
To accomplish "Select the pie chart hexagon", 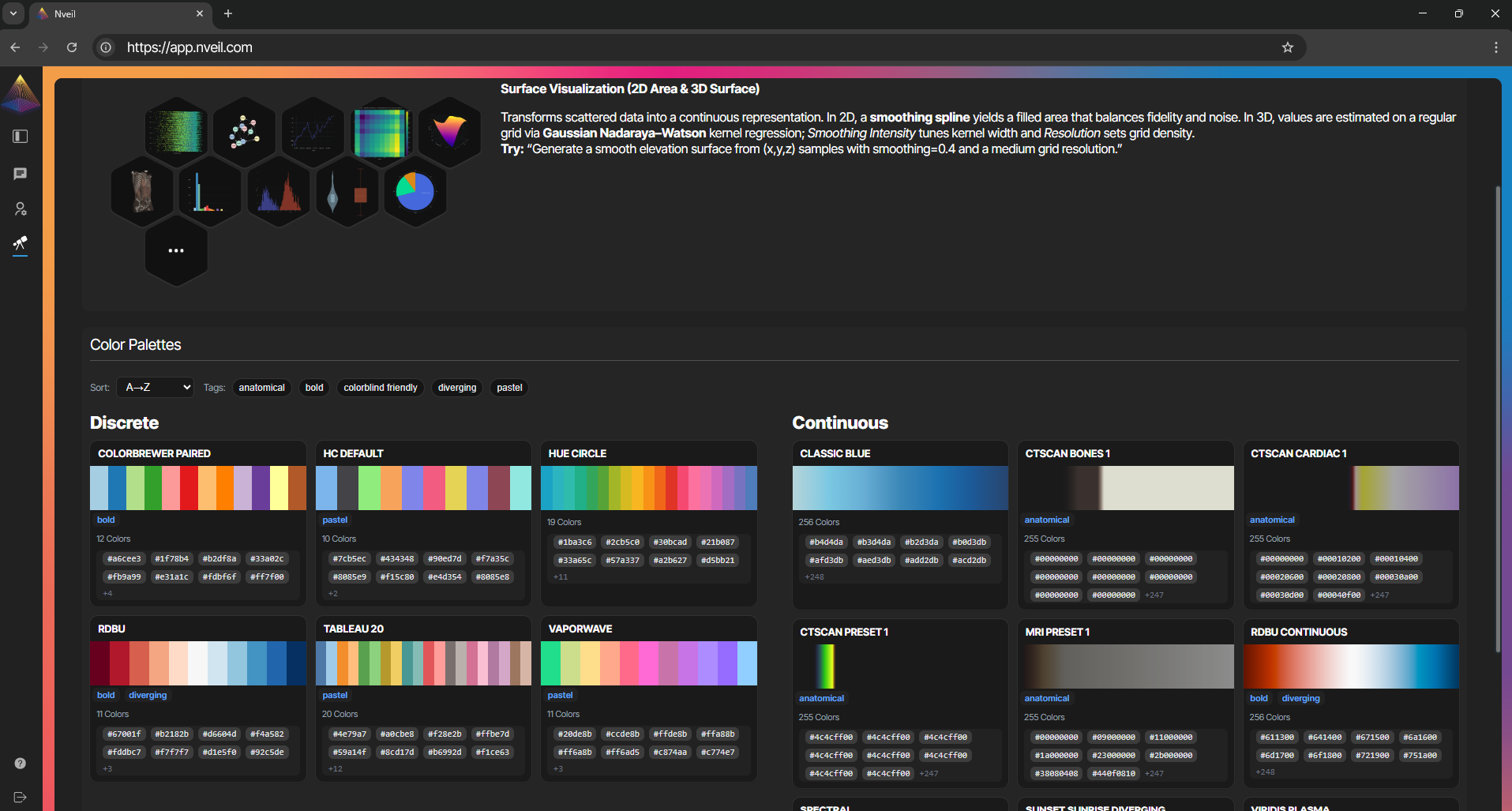I will click(415, 192).
